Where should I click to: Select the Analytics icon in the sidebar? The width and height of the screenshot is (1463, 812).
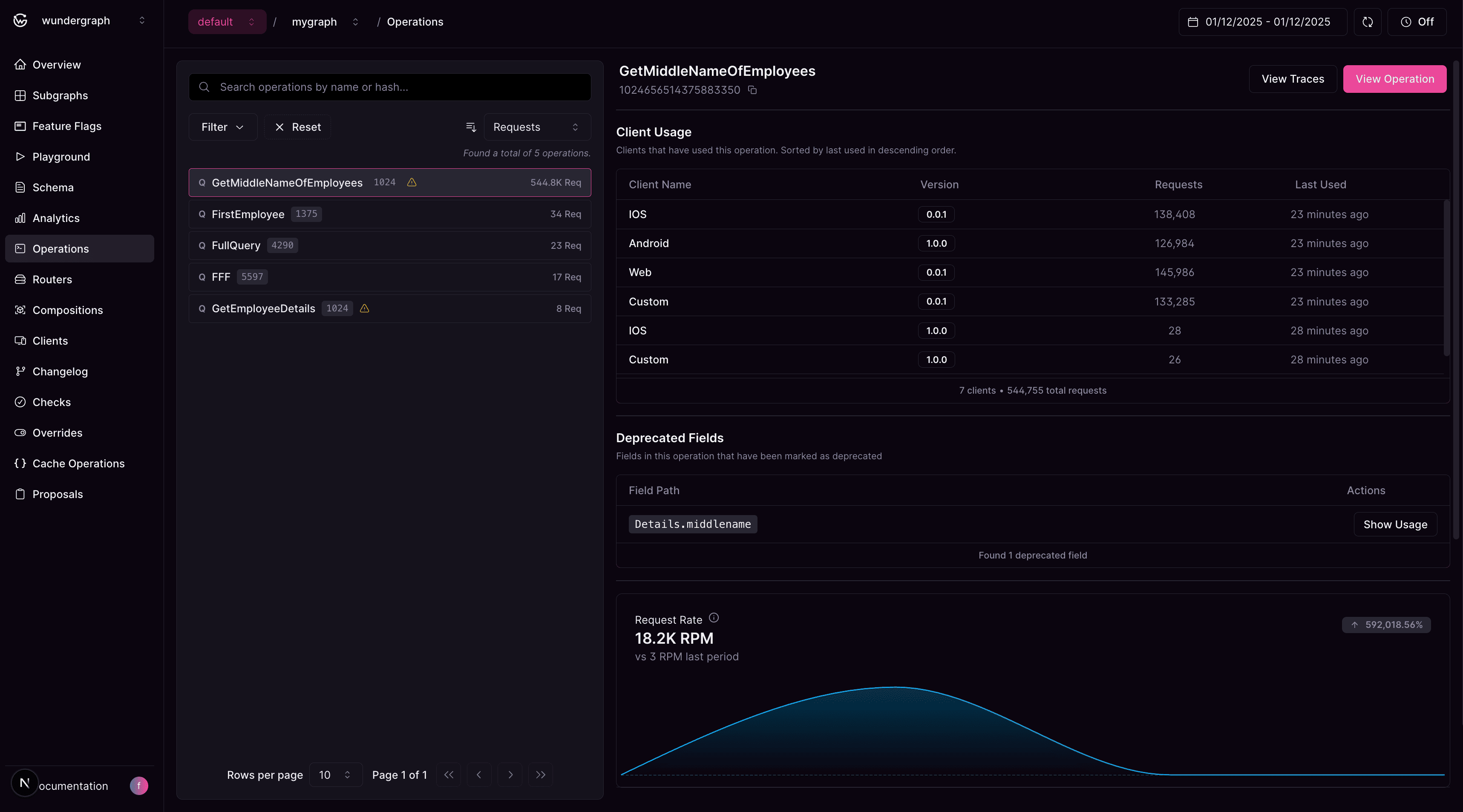coord(20,218)
